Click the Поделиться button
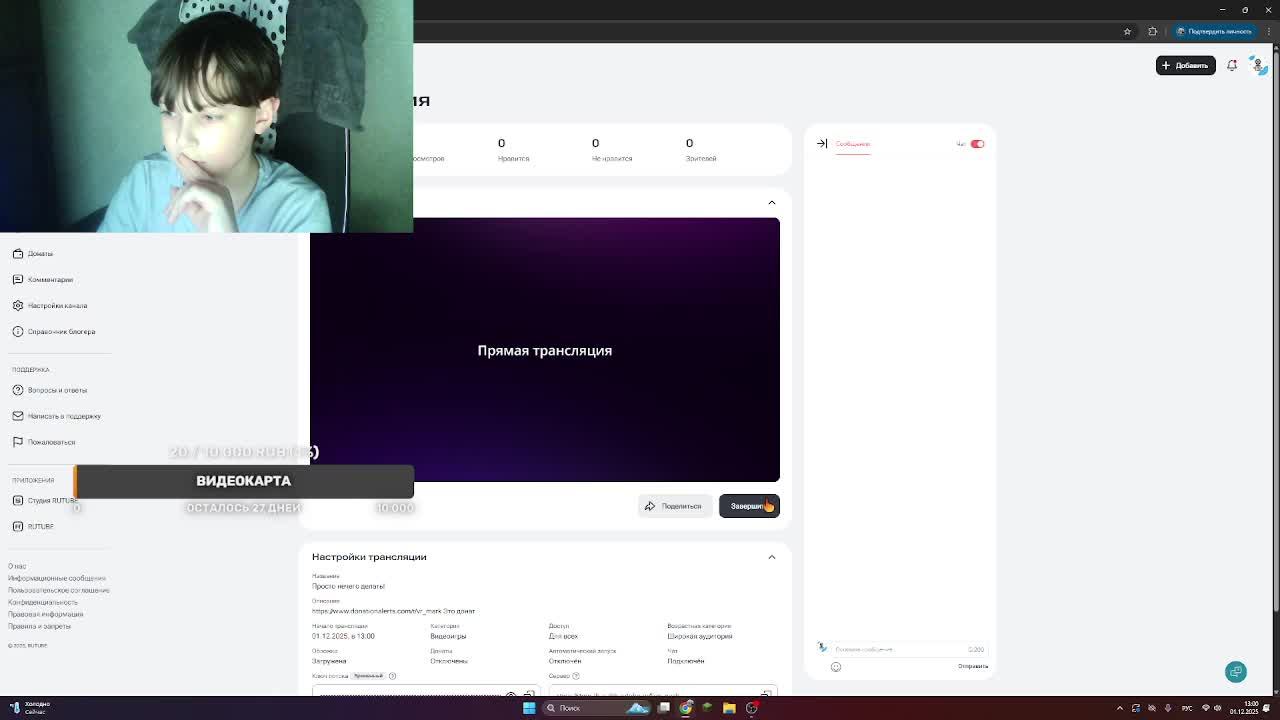 click(674, 506)
